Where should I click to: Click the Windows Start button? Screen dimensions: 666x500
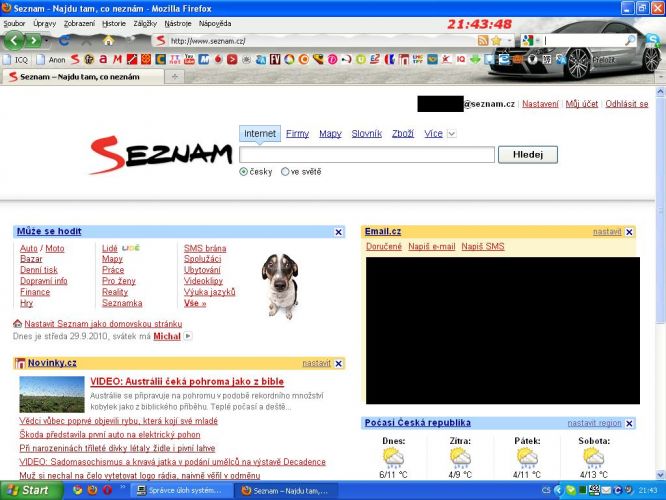31,491
